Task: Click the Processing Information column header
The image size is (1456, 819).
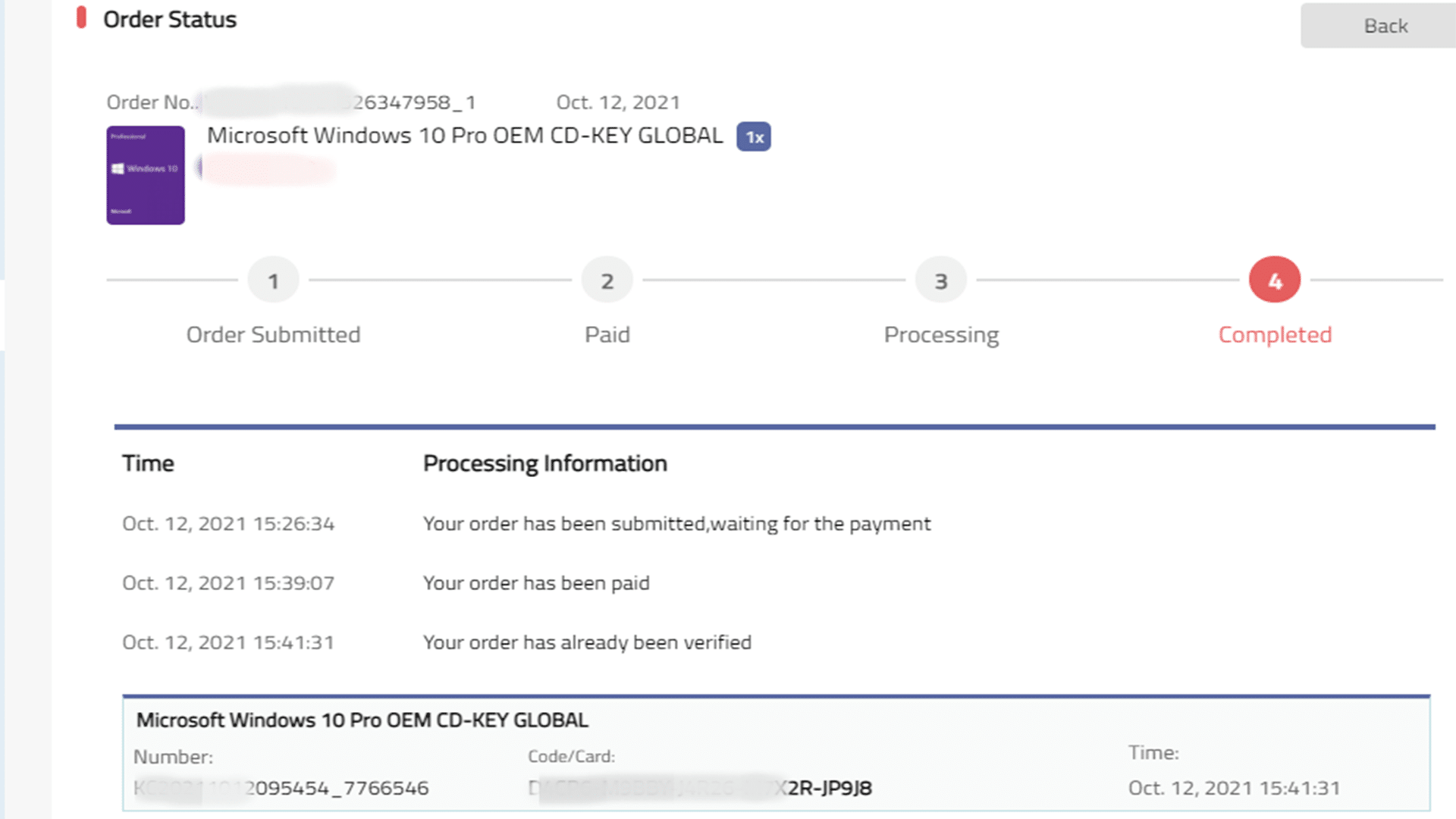Action: click(544, 463)
